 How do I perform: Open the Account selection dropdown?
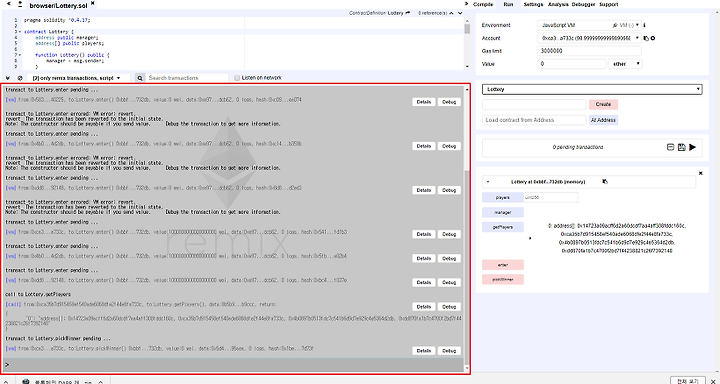[589, 38]
